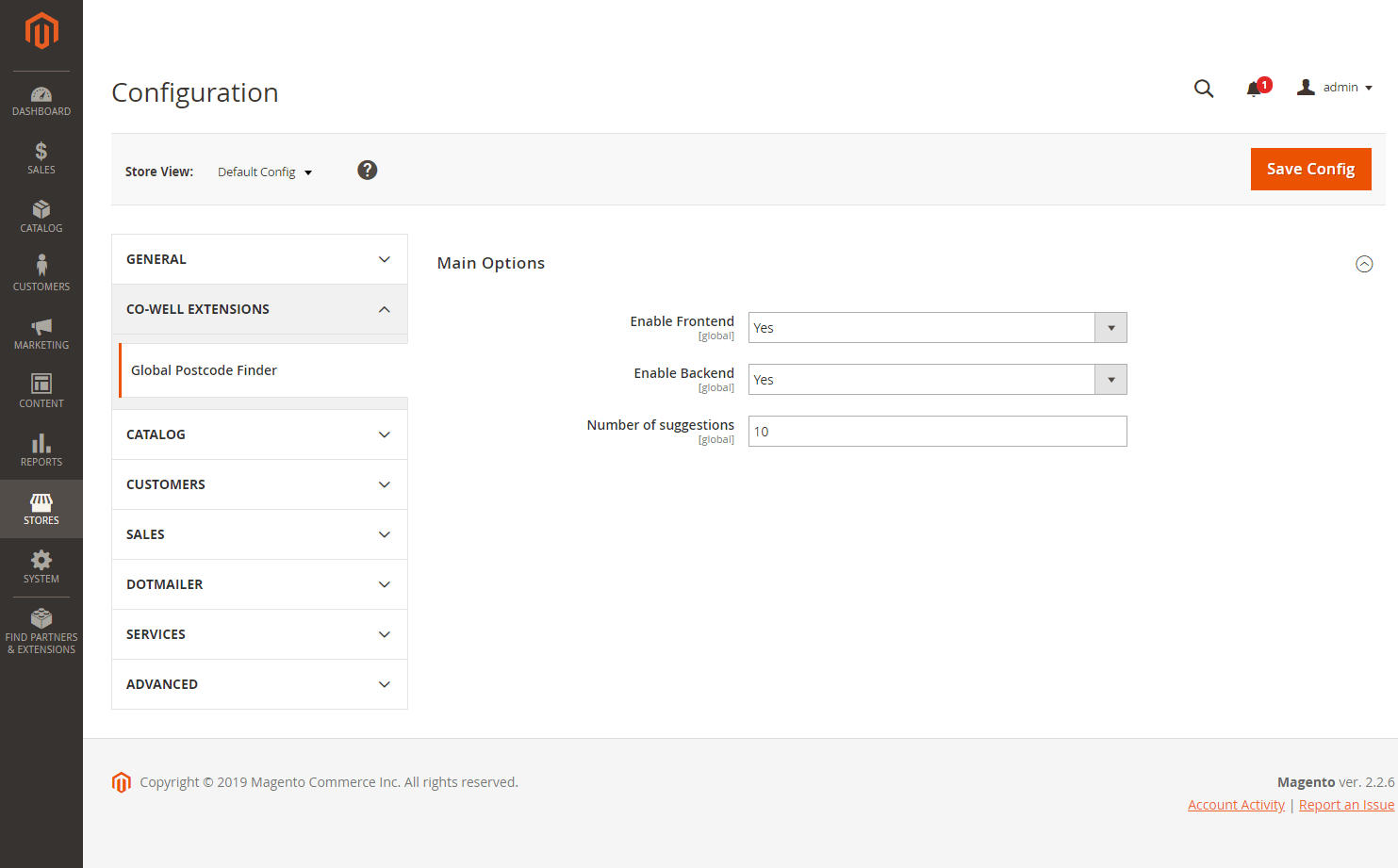Collapse the Main Options section
Screen dimensions: 1398x868
(x=1364, y=264)
